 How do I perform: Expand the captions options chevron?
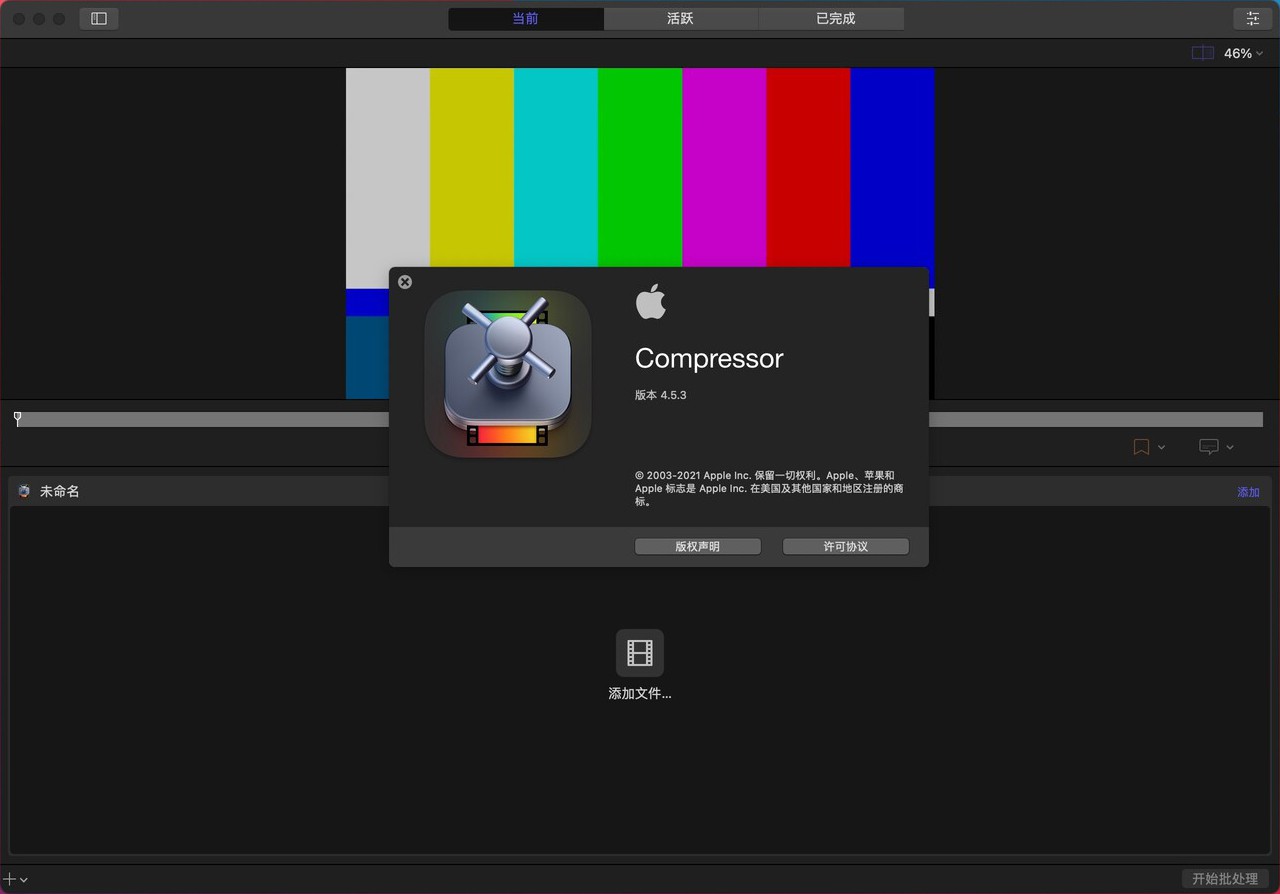tap(1230, 448)
